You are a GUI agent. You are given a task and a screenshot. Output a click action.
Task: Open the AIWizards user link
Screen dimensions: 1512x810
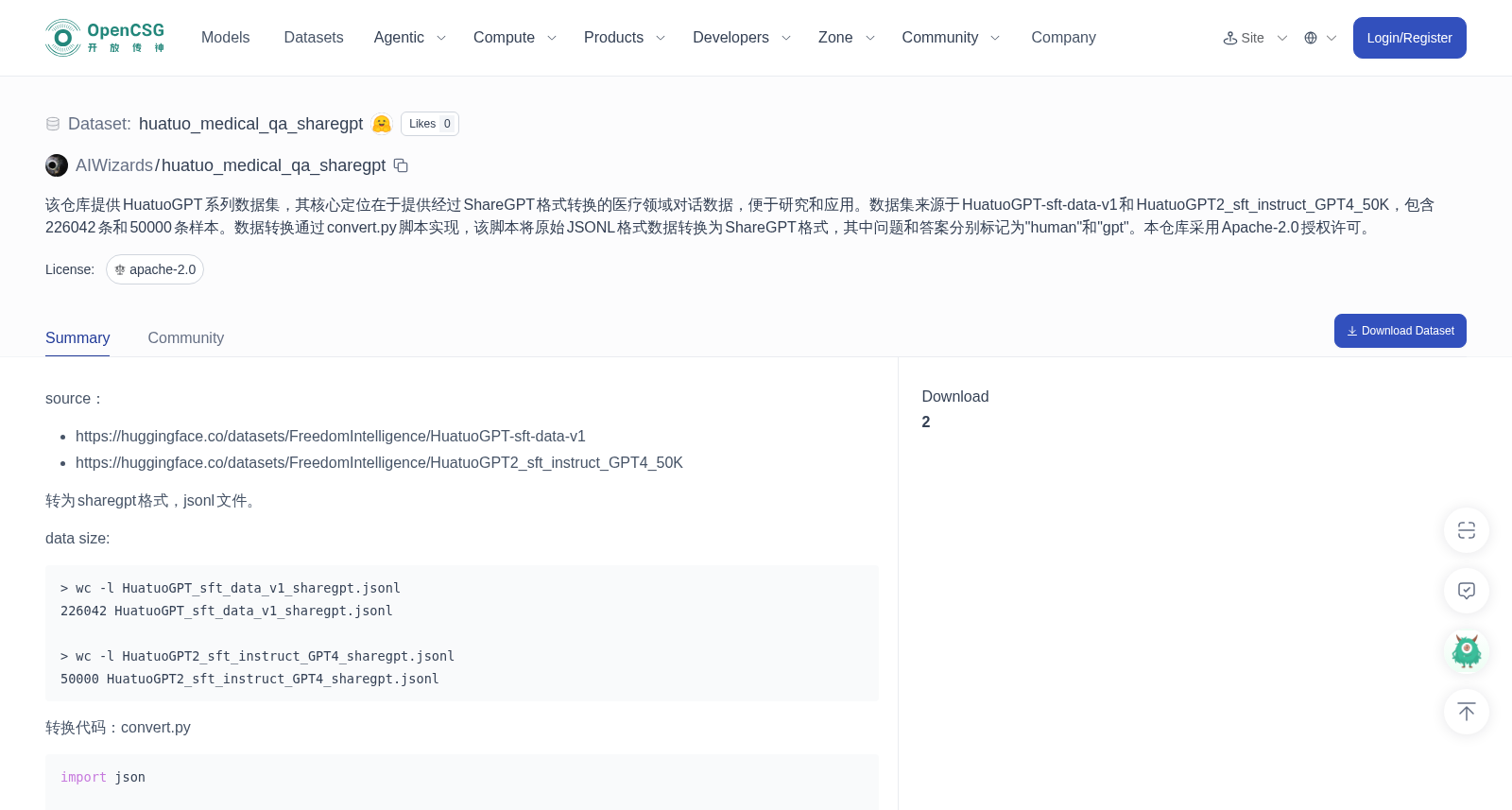(x=114, y=165)
